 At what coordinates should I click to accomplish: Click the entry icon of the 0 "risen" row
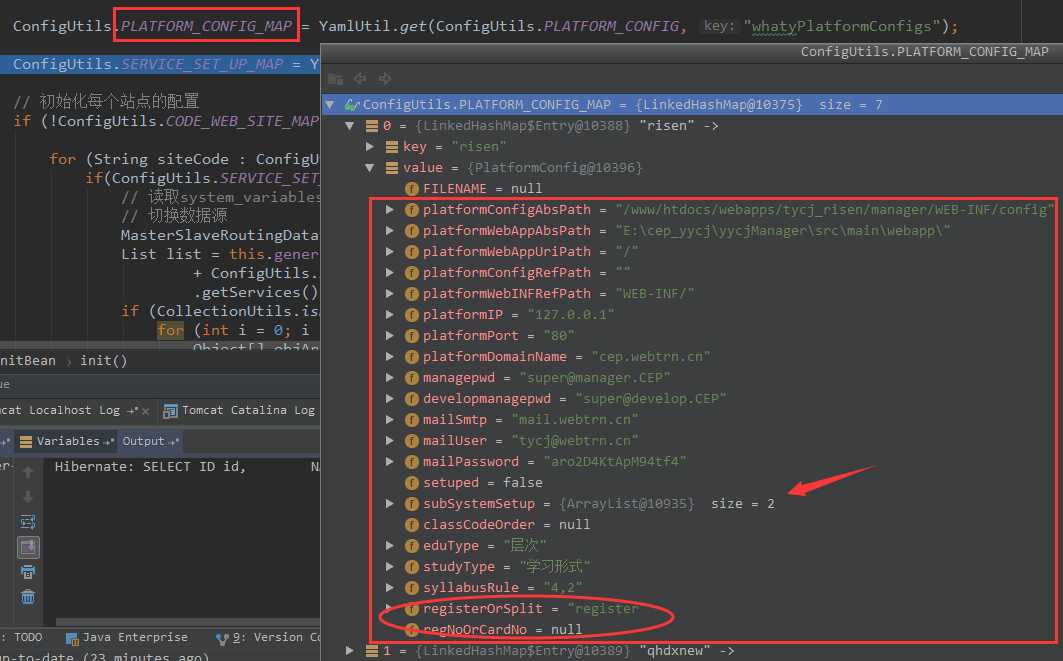(x=372, y=126)
